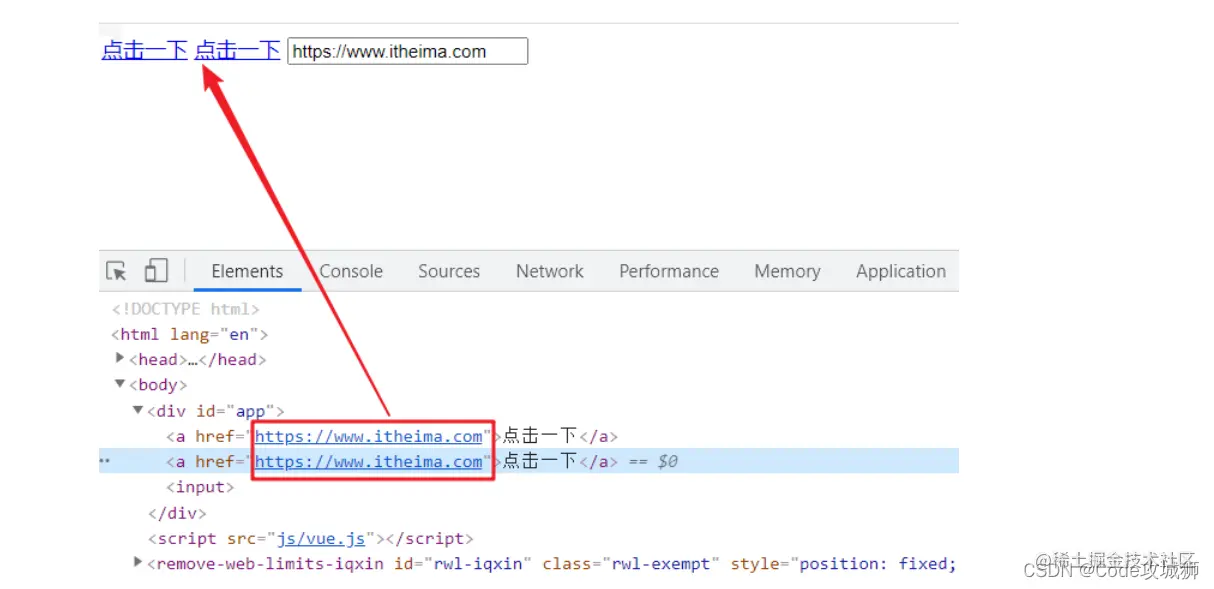Screen dimensions: 1214x589
Task: Select the <input> element row
Action: point(200,487)
